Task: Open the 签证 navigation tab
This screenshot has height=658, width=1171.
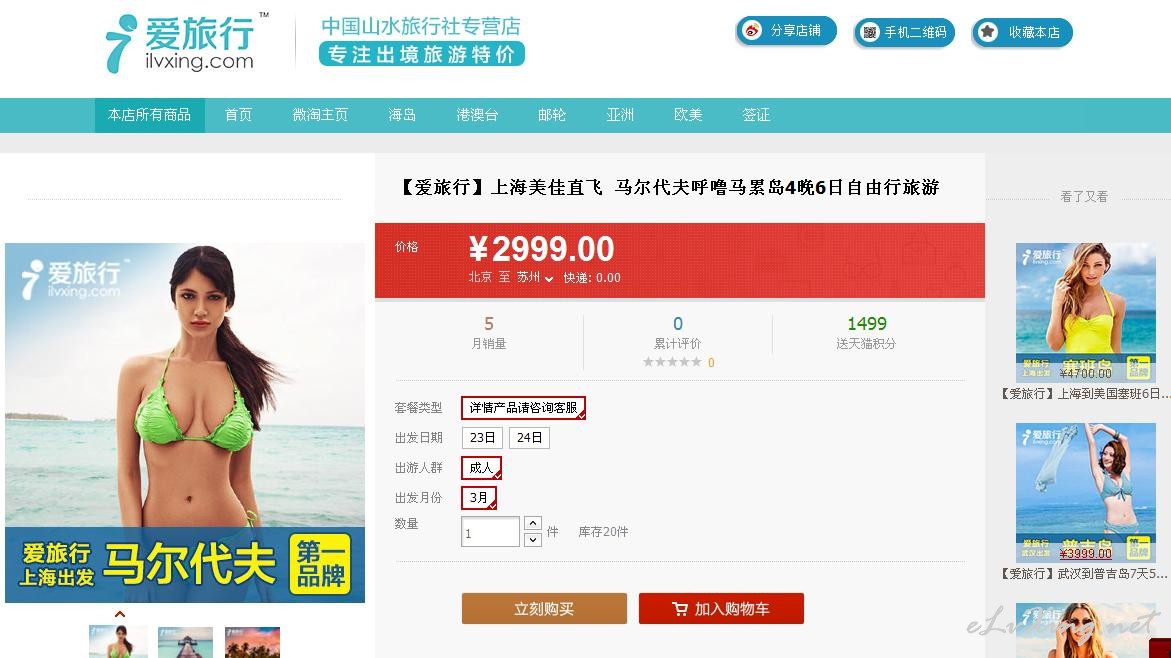Action: [x=756, y=115]
